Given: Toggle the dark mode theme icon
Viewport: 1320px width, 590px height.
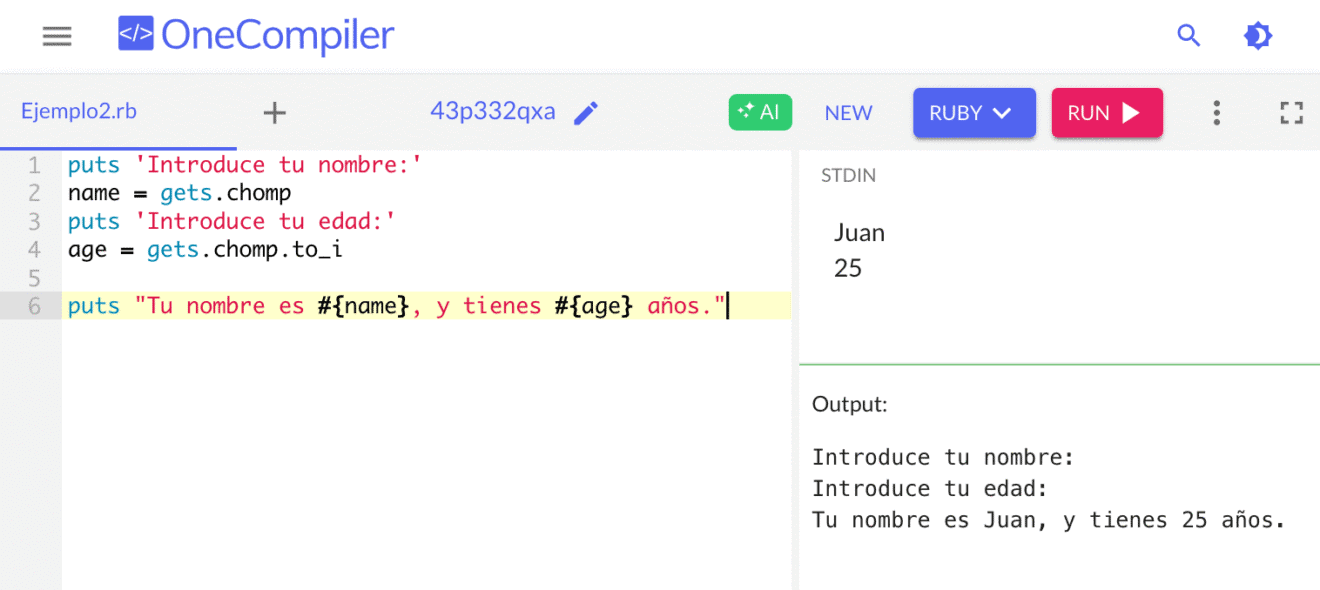Looking at the screenshot, I should (x=1258, y=35).
